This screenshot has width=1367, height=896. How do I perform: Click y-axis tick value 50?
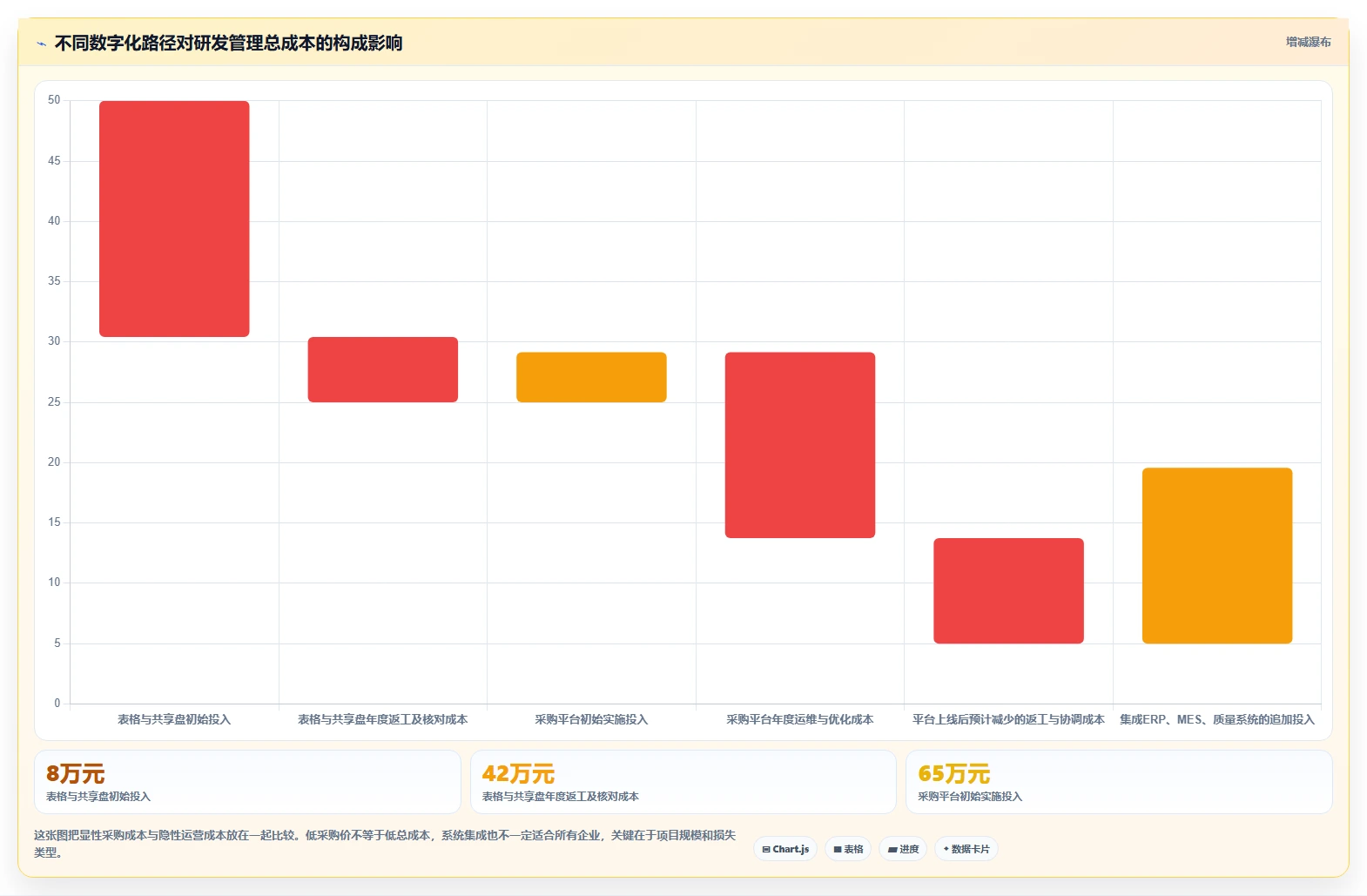click(x=54, y=100)
